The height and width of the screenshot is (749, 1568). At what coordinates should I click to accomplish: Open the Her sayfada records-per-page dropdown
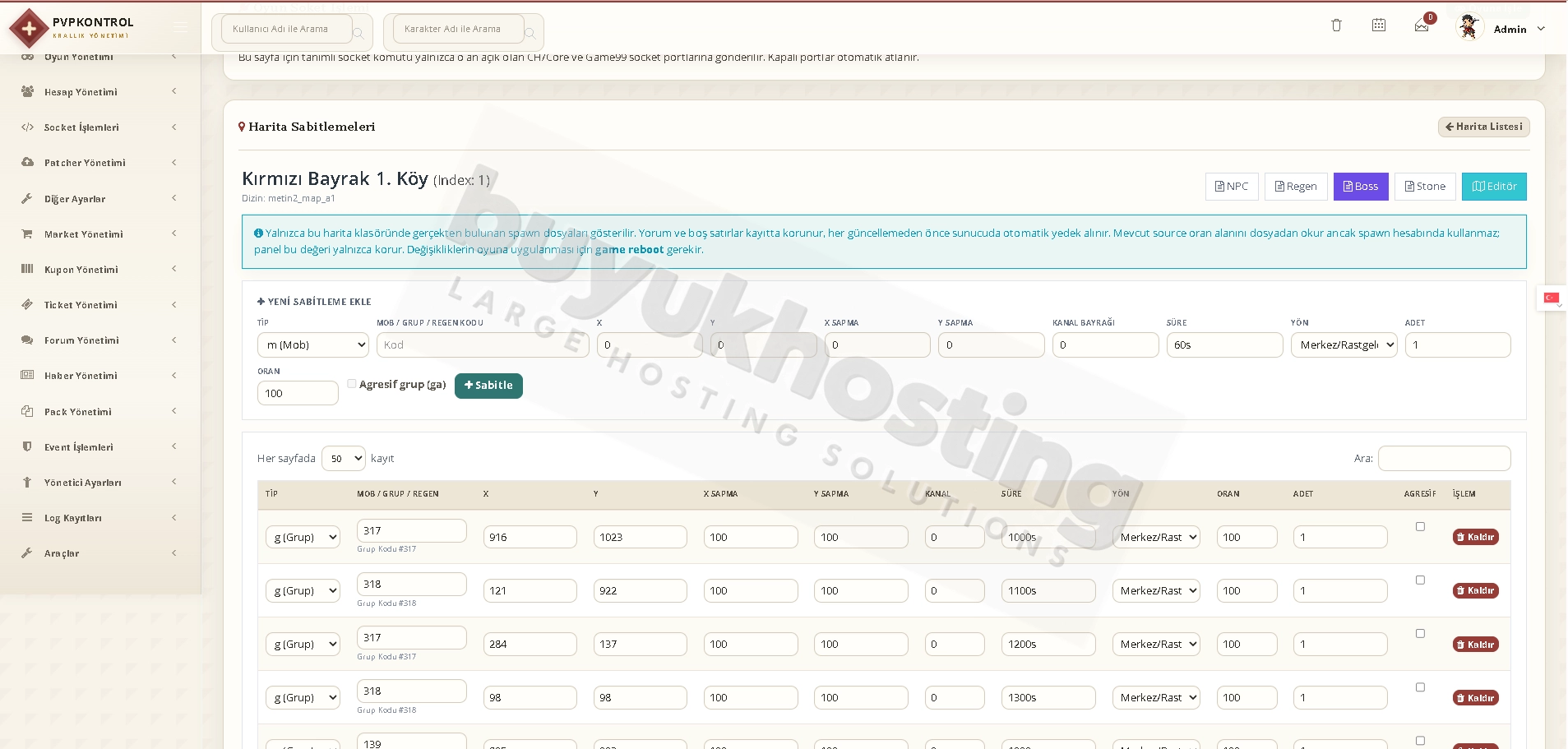click(344, 458)
